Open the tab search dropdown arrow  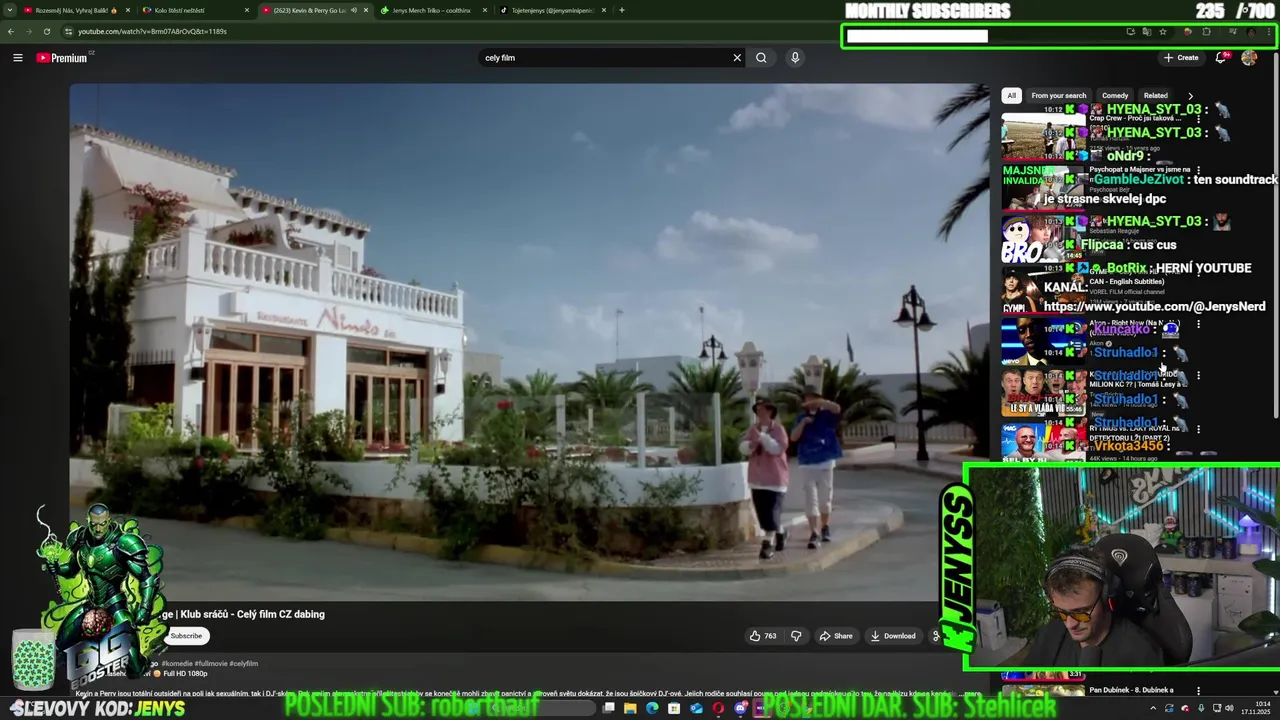point(9,10)
